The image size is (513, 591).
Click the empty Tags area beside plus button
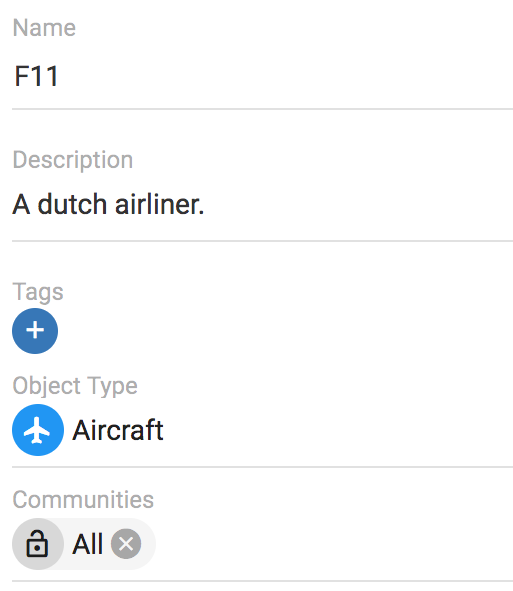click(x=286, y=331)
